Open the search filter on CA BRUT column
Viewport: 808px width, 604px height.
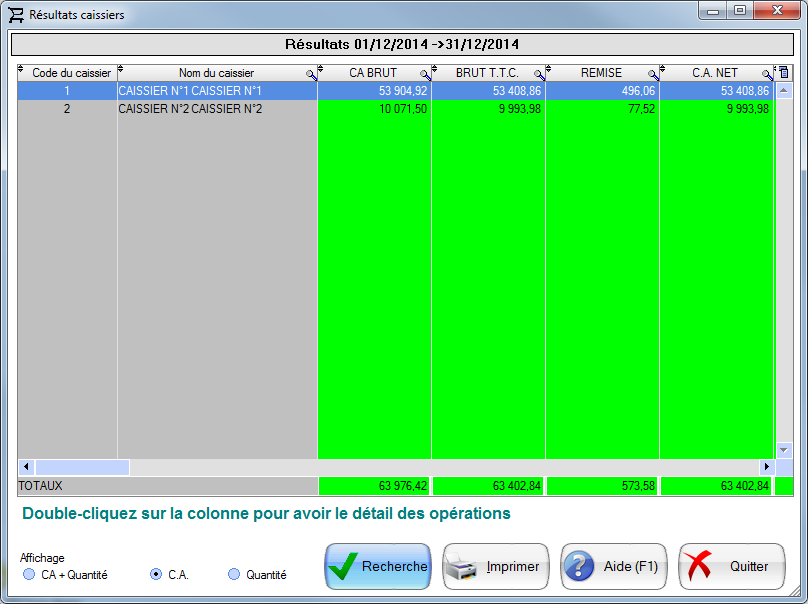(x=425, y=73)
